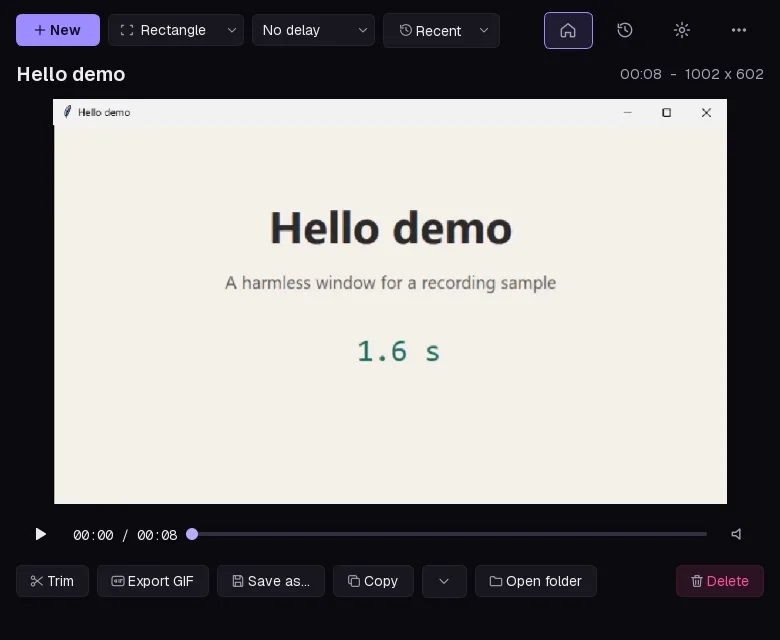This screenshot has width=780, height=640.
Task: Click the Trim button
Action: click(52, 581)
